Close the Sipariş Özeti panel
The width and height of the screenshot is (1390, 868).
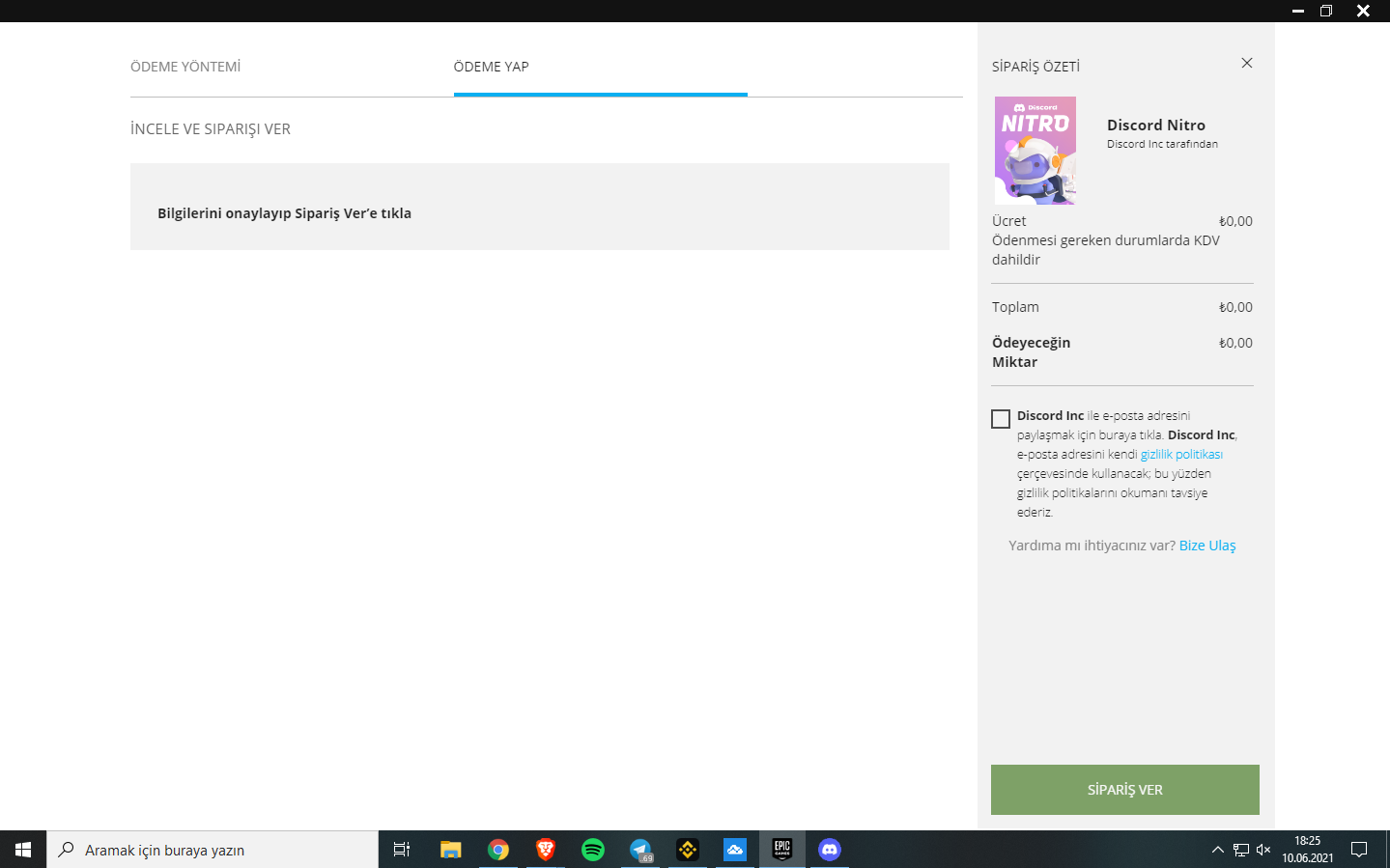[x=1247, y=63]
